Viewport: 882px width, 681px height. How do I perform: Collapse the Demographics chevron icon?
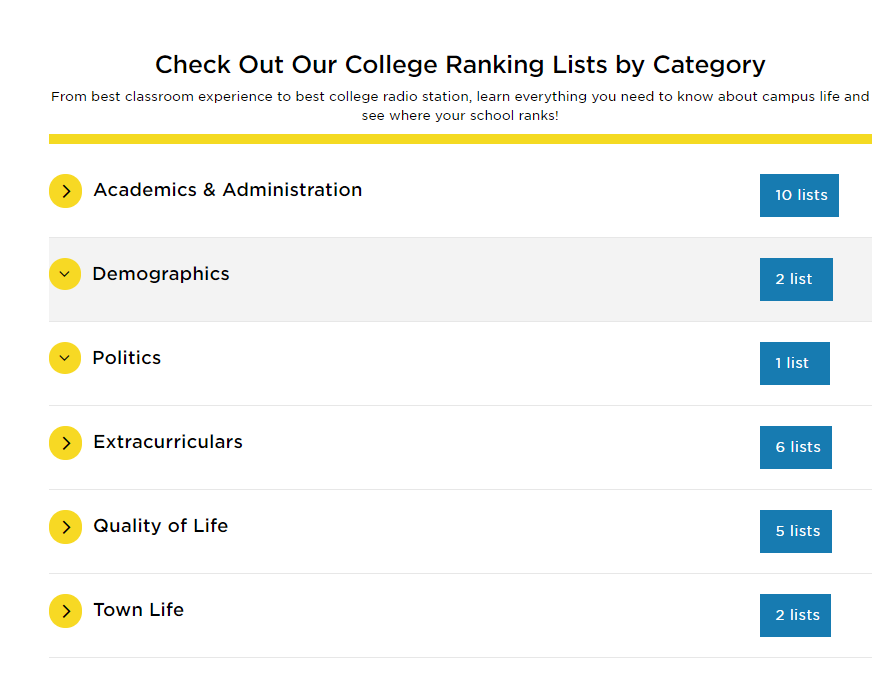[x=65, y=274]
